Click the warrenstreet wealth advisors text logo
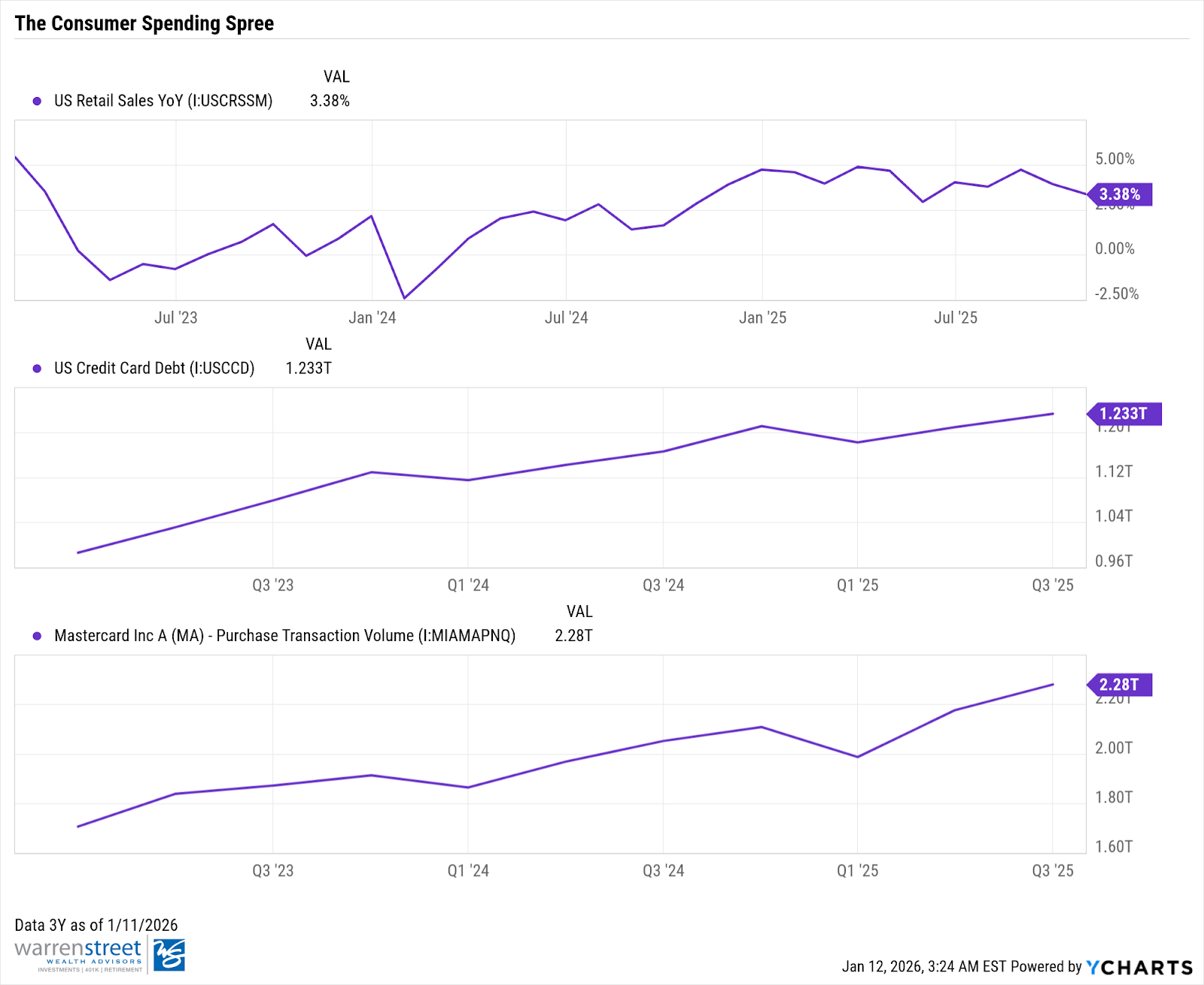Screen dimensions: 1204x985 [x=78, y=954]
